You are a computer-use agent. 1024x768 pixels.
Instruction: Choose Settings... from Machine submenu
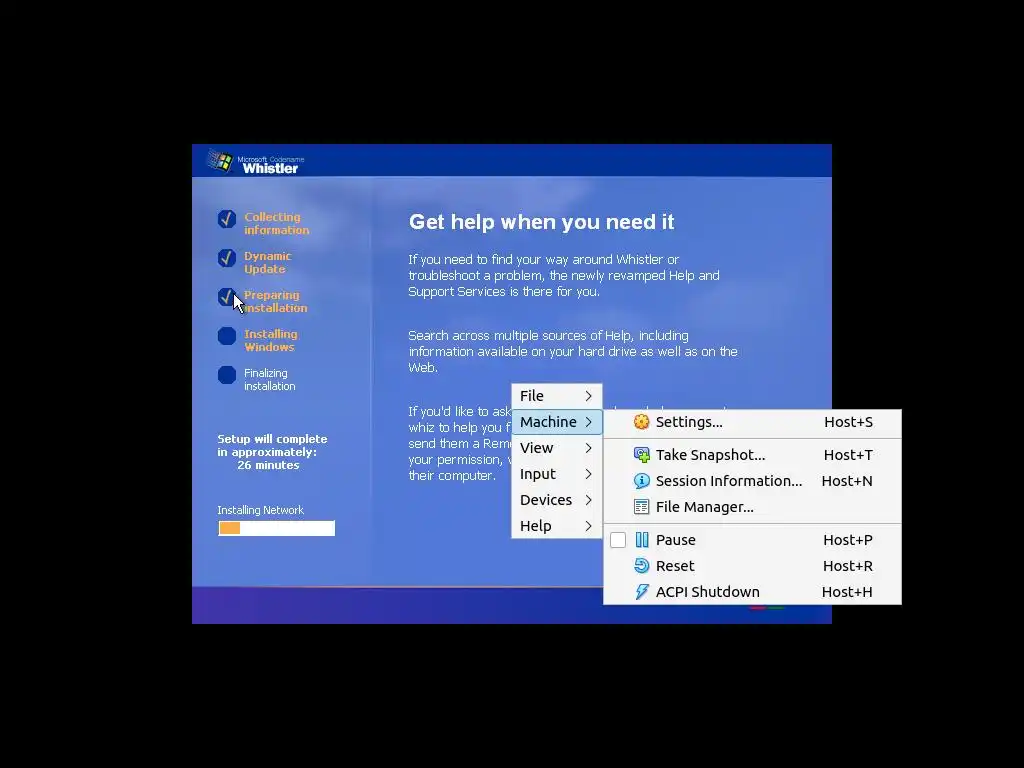tap(752, 422)
